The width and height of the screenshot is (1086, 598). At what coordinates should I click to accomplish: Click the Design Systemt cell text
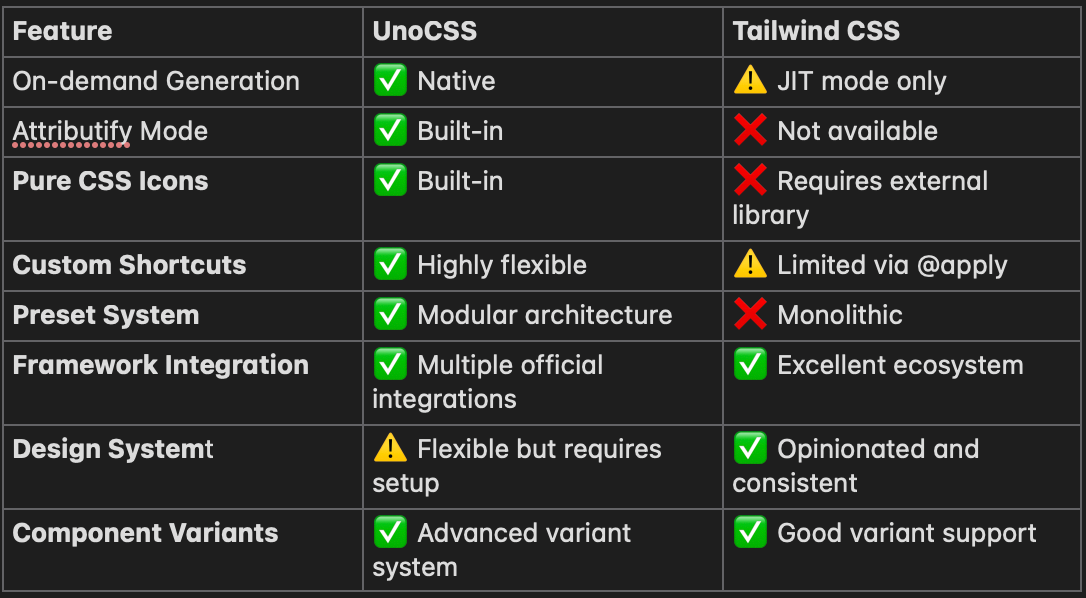click(113, 449)
